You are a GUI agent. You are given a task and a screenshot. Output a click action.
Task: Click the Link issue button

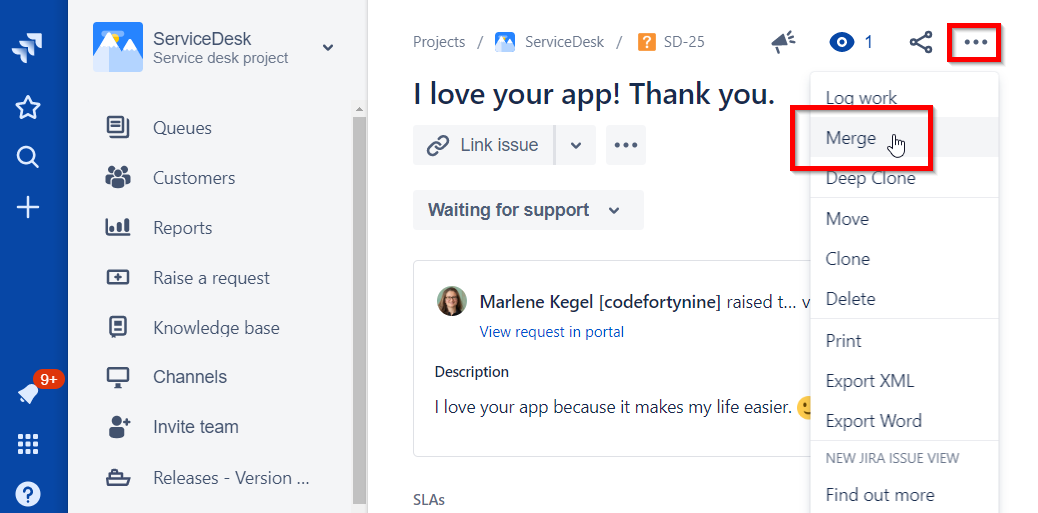pos(483,145)
